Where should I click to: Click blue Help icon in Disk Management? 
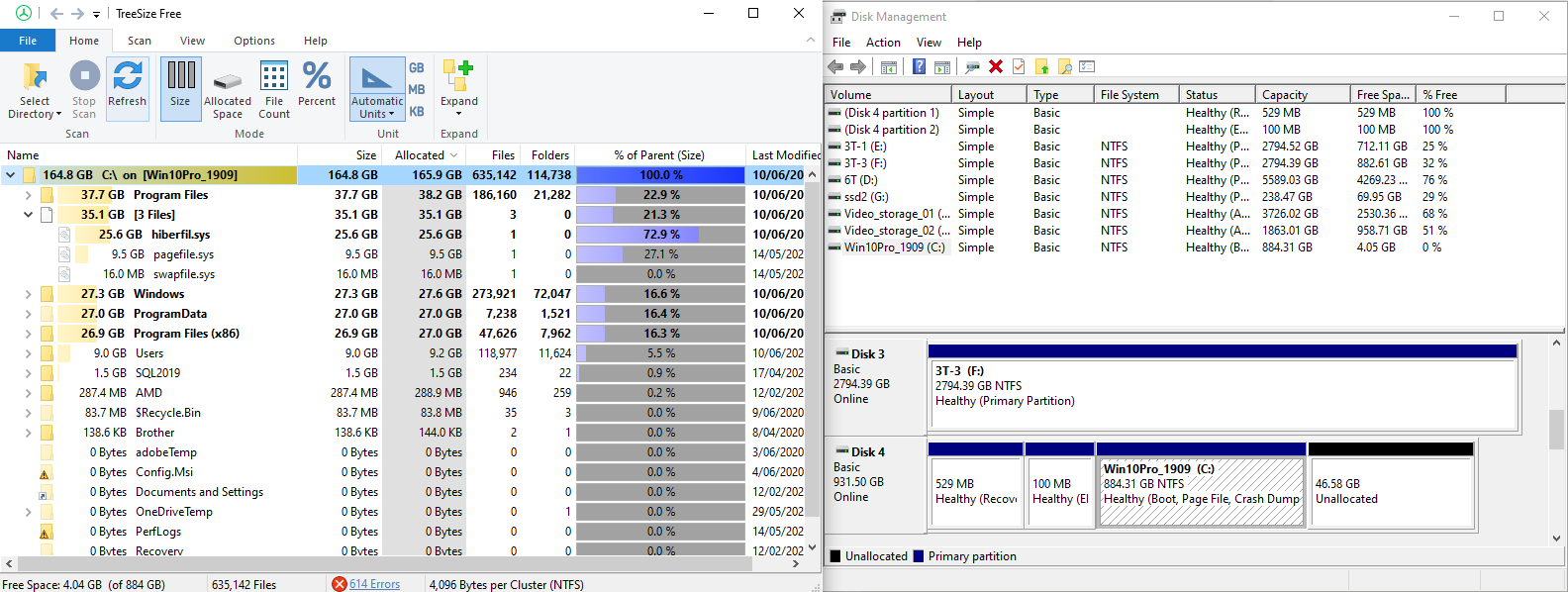(919, 66)
